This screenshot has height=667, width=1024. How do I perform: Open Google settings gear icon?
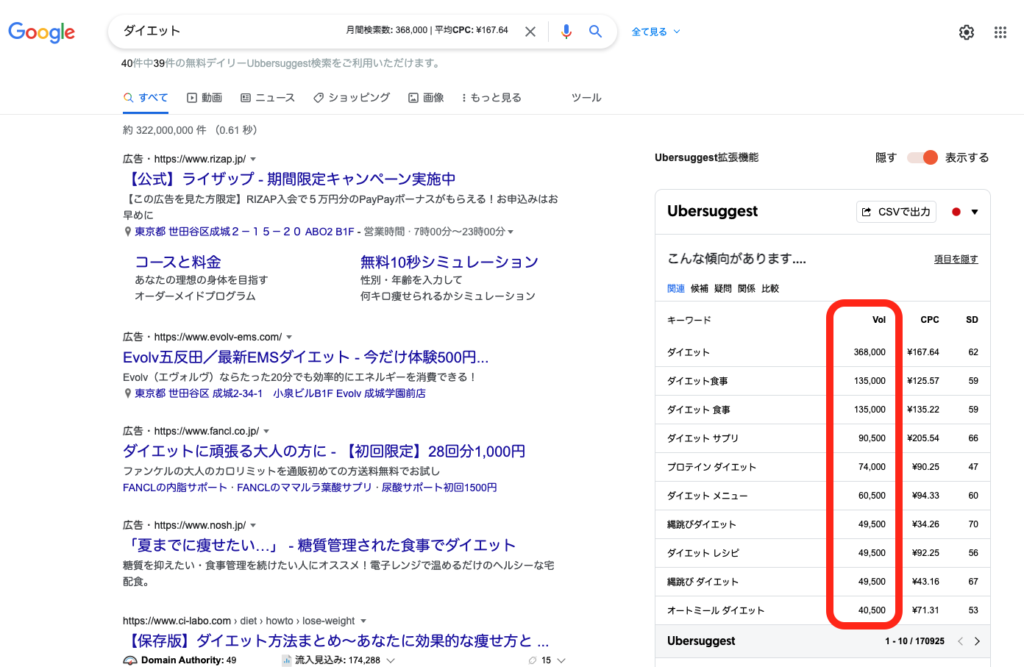pyautogui.click(x=967, y=32)
